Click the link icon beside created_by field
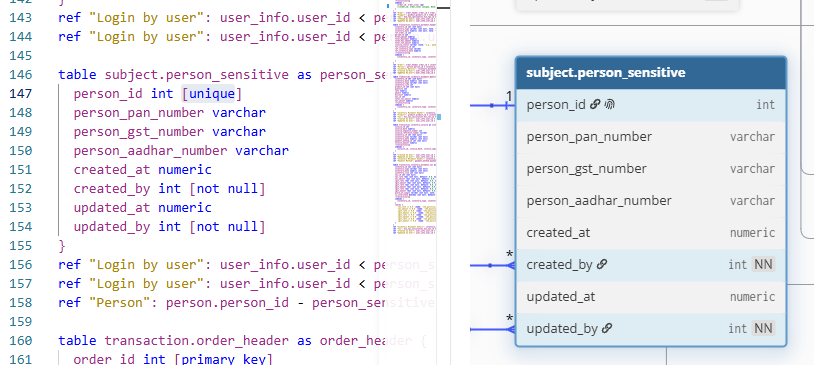 coord(602,265)
